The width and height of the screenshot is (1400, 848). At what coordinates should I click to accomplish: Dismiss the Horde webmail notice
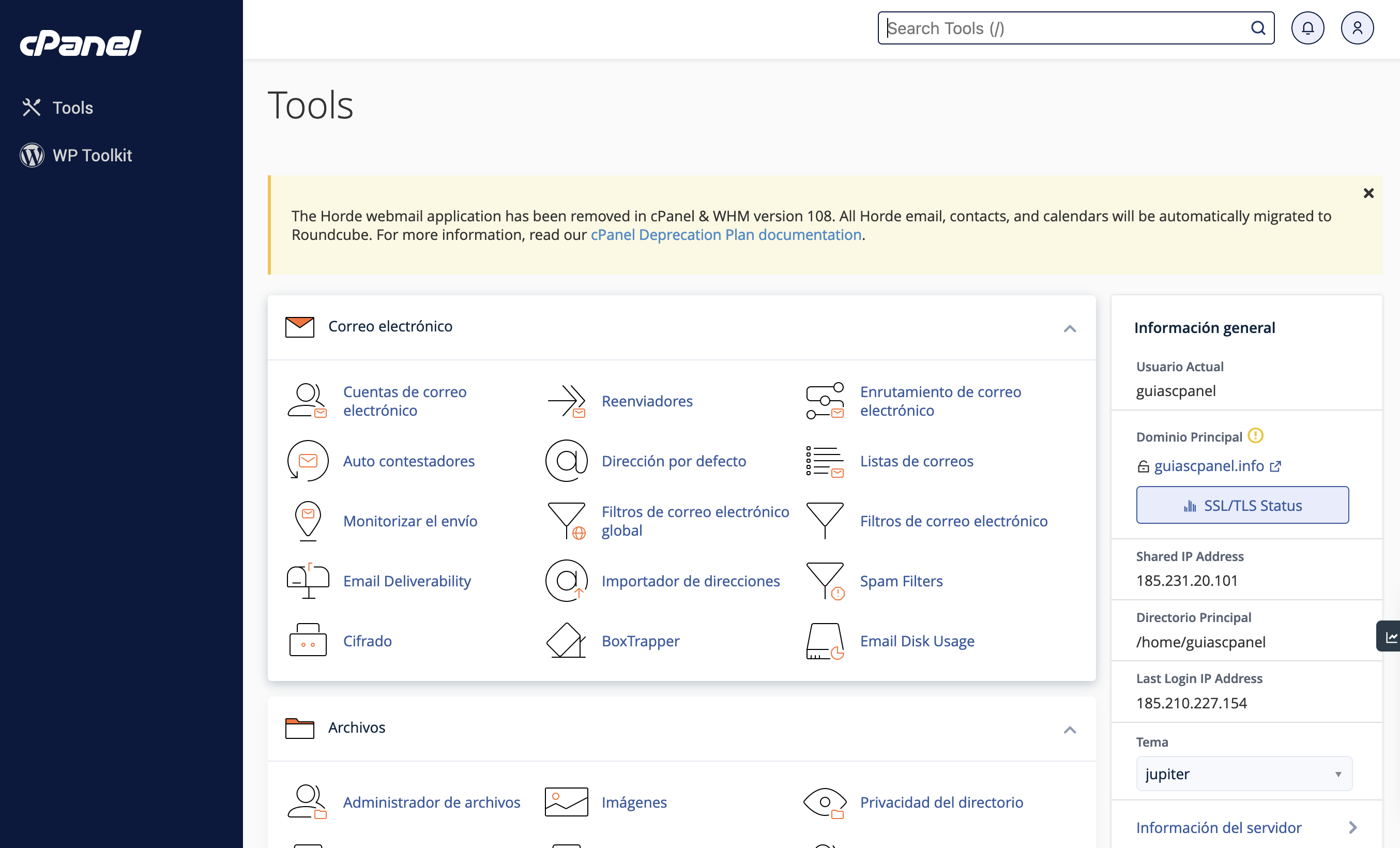point(1368,193)
